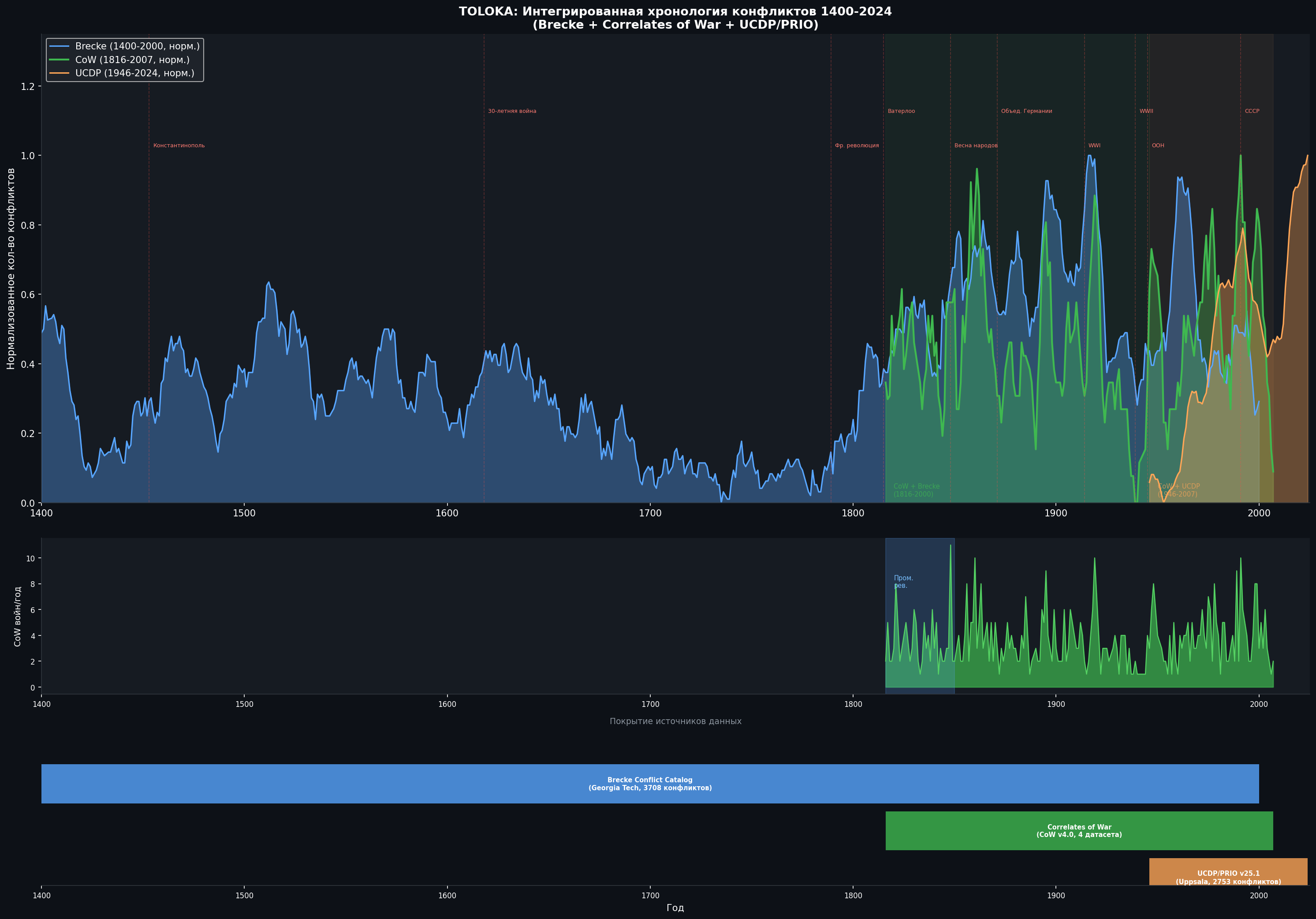Screen dimensions: 1316x919
Task: Click the Фр. революция marker label
Action: [x=856, y=146]
